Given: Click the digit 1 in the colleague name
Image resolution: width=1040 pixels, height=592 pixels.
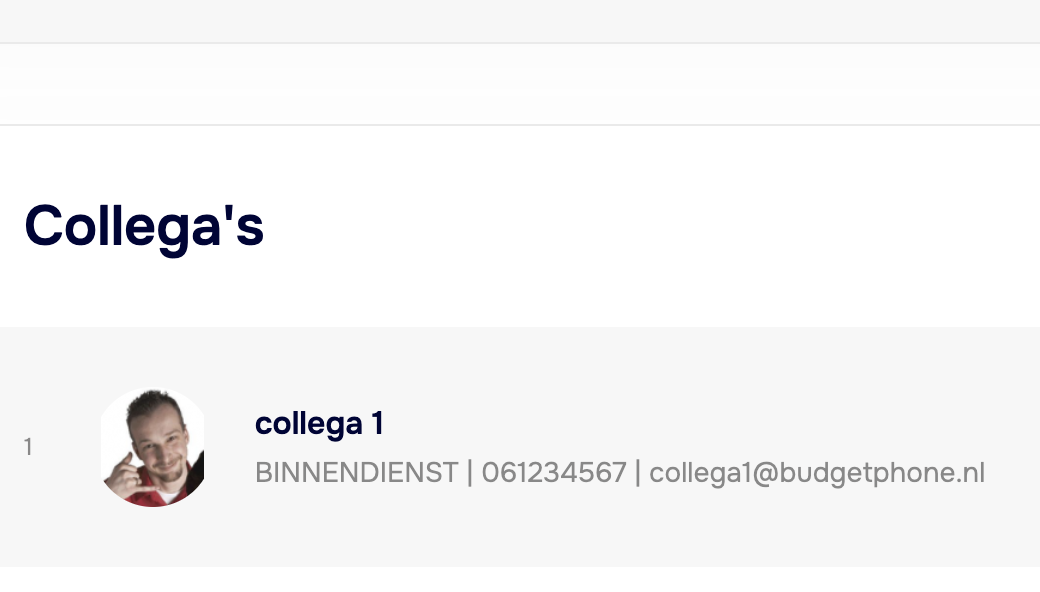Looking at the screenshot, I should [x=377, y=424].
